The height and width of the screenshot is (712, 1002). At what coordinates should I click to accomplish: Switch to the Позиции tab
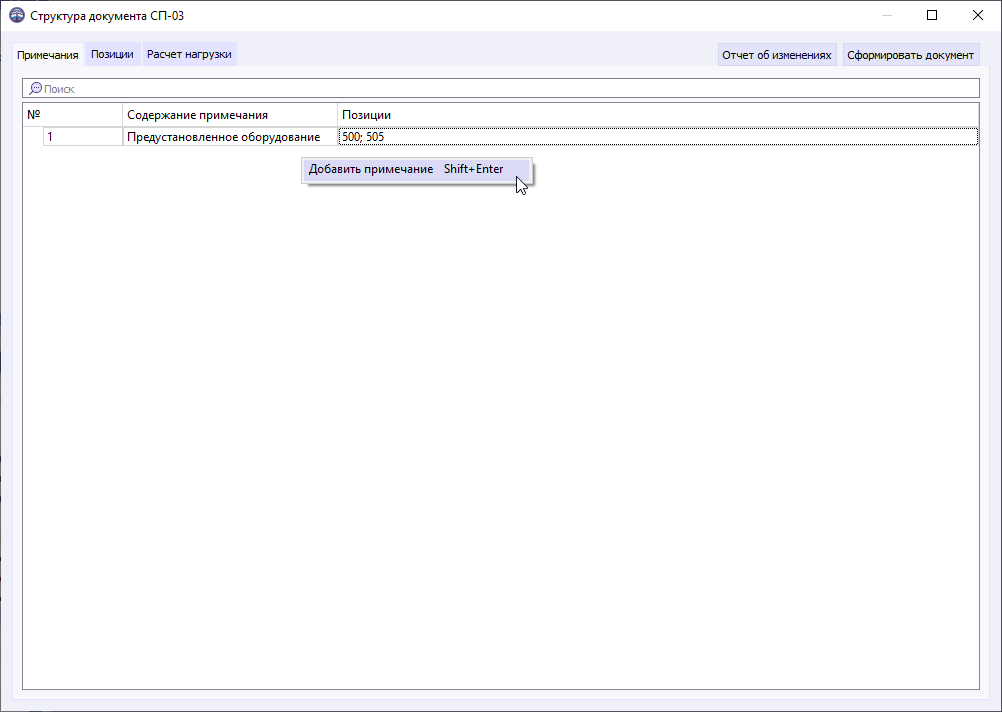click(x=112, y=54)
